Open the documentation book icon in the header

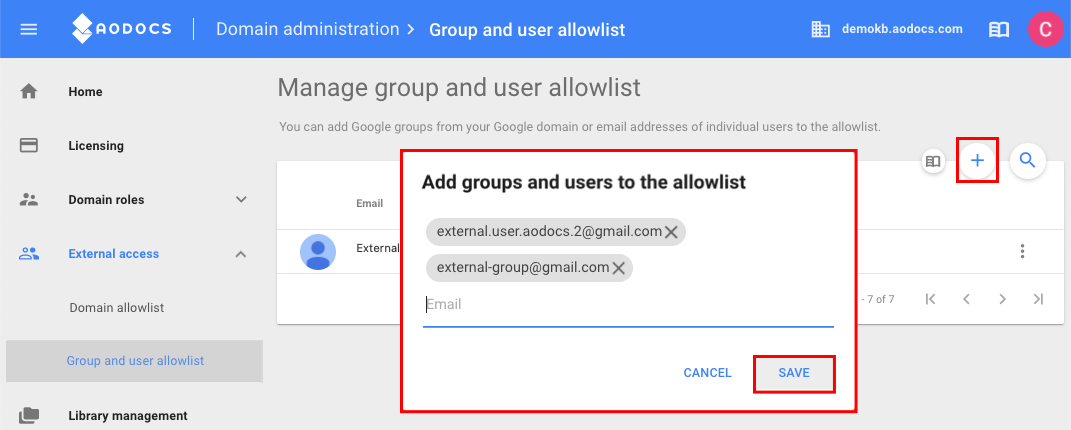999,29
